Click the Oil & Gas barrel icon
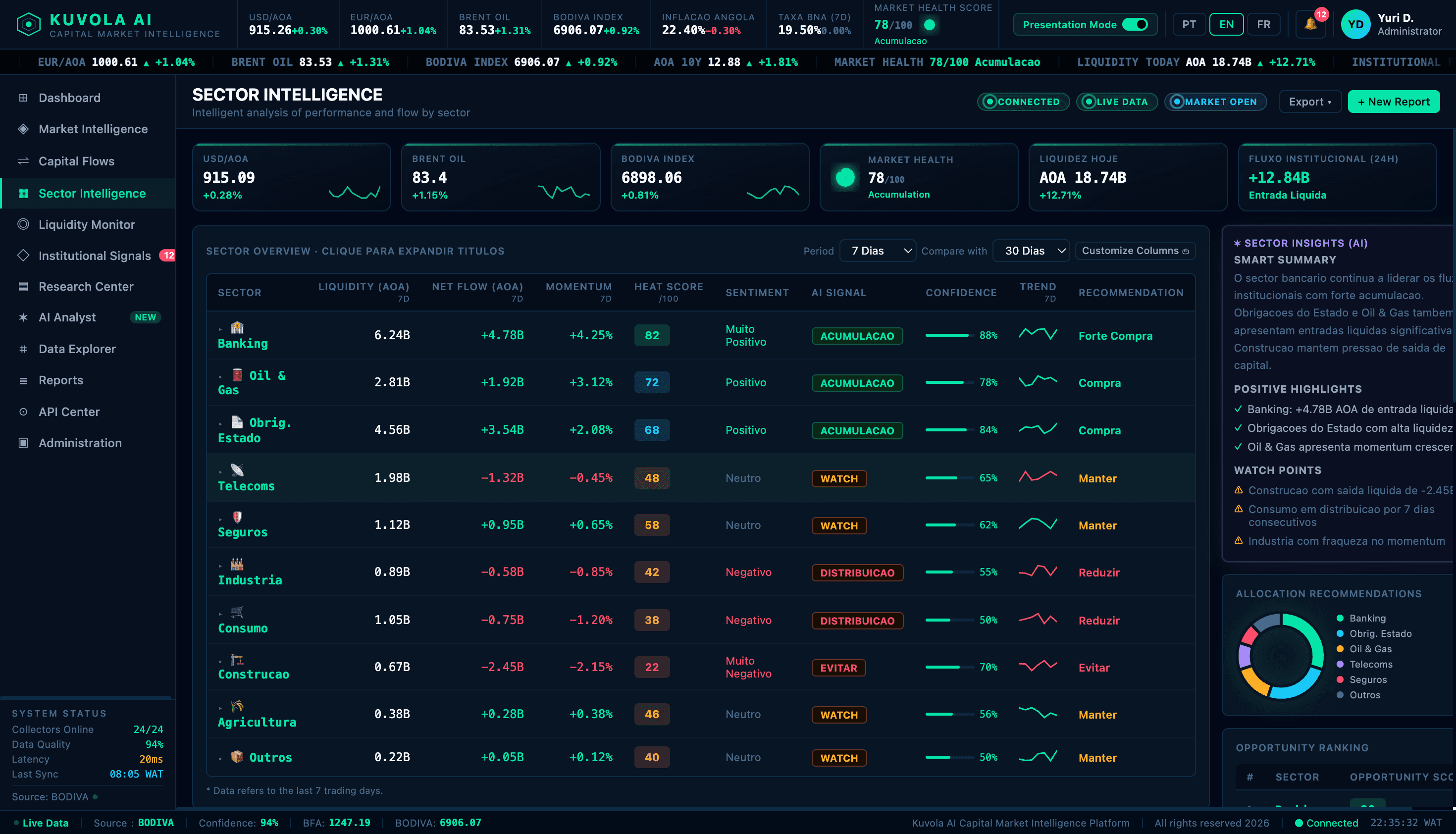Image resolution: width=1456 pixels, height=834 pixels. 237,375
